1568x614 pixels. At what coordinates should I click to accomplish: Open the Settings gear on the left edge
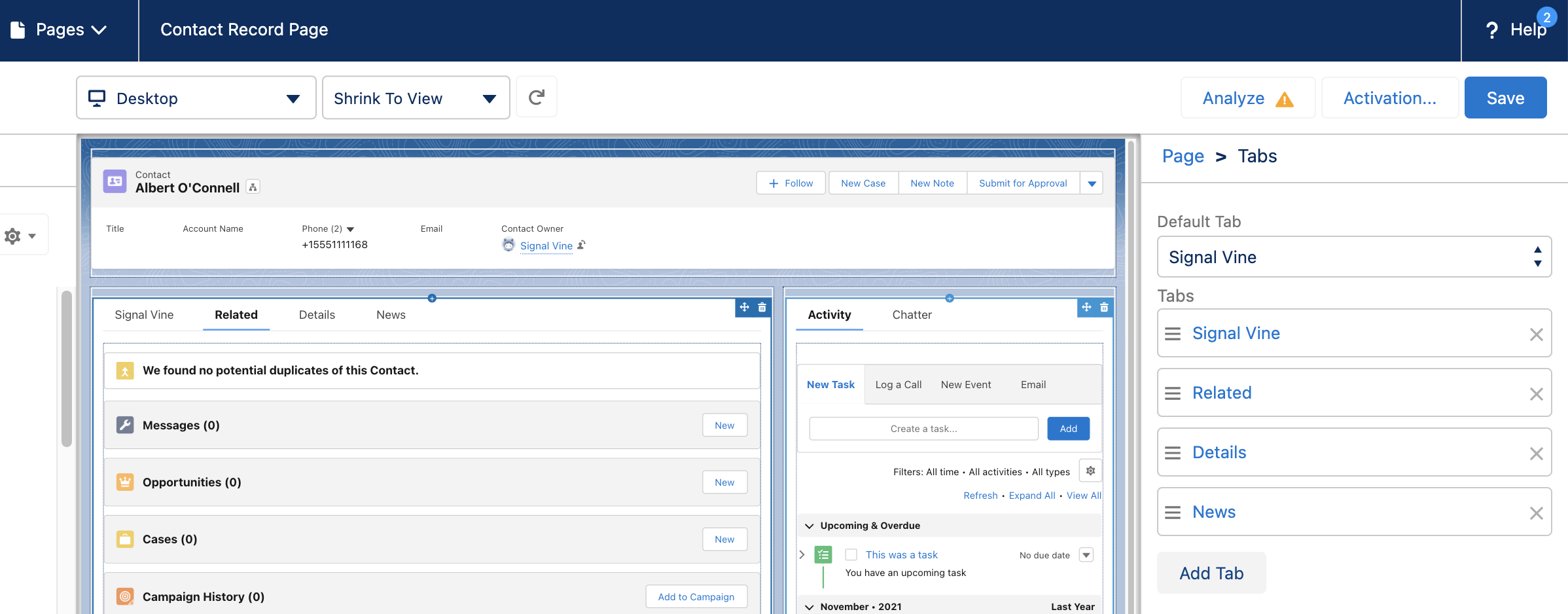[12, 234]
